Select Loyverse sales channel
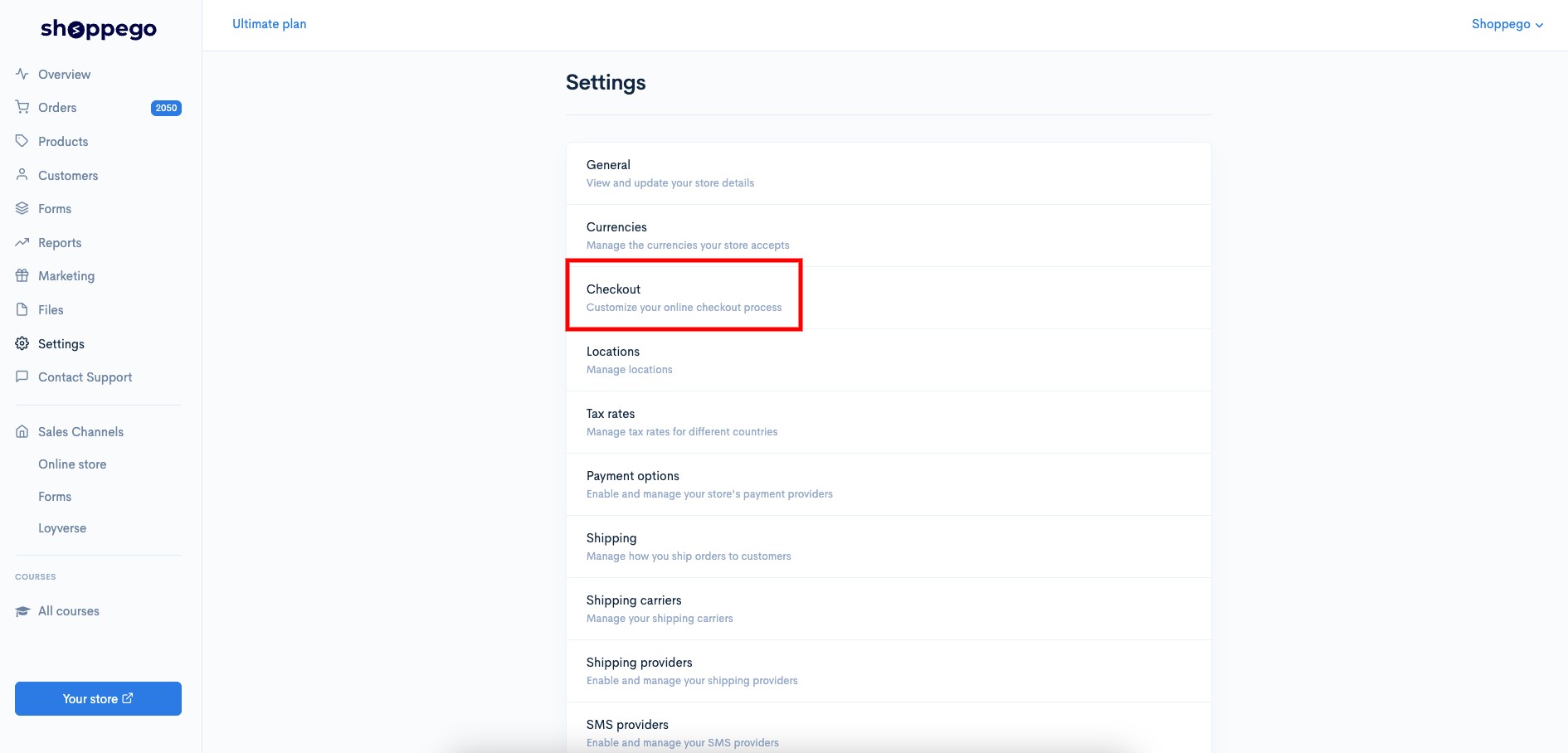The width and height of the screenshot is (1568, 753). point(62,528)
